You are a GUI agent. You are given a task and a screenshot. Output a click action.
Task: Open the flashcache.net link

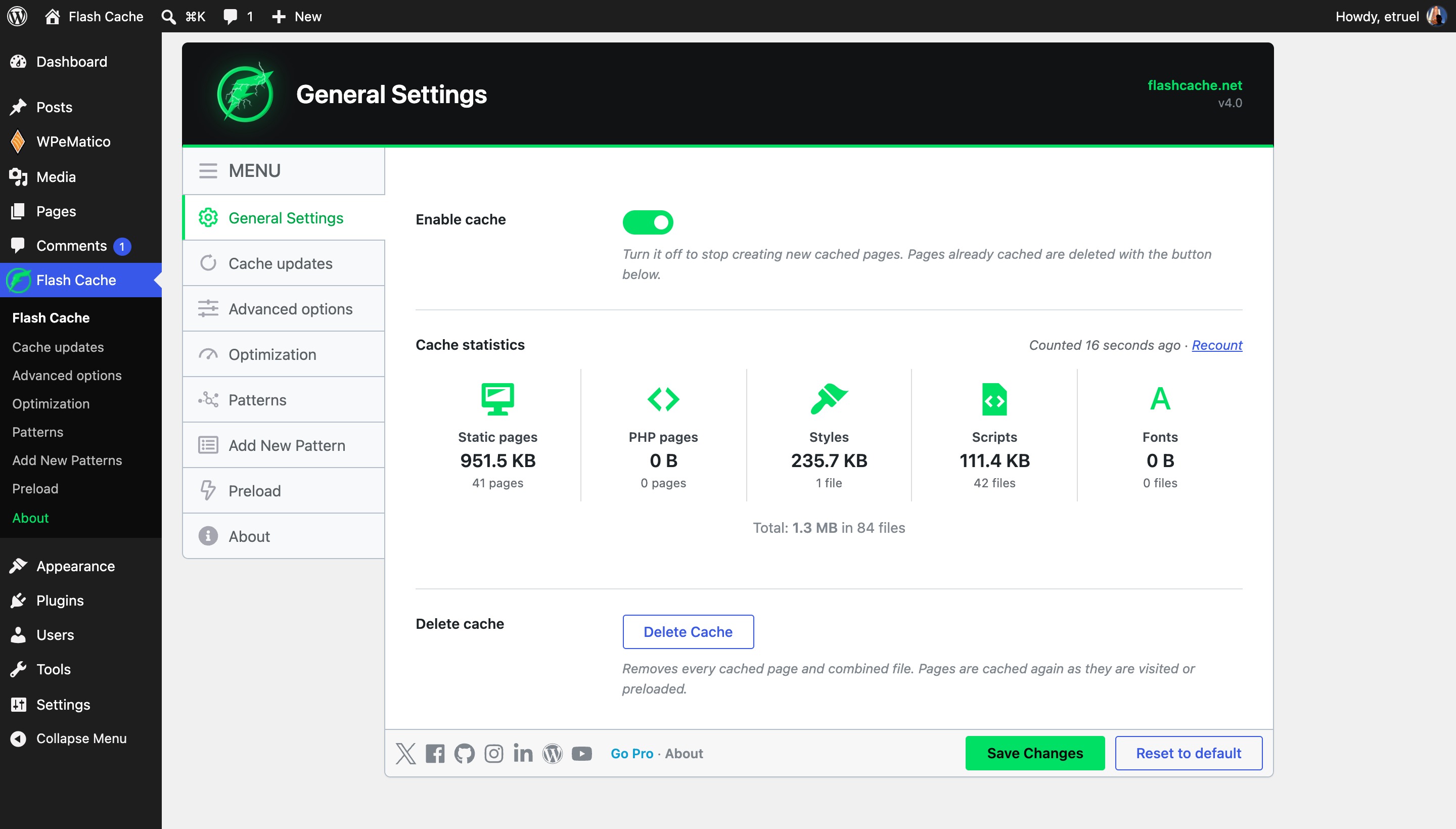pyautogui.click(x=1195, y=85)
